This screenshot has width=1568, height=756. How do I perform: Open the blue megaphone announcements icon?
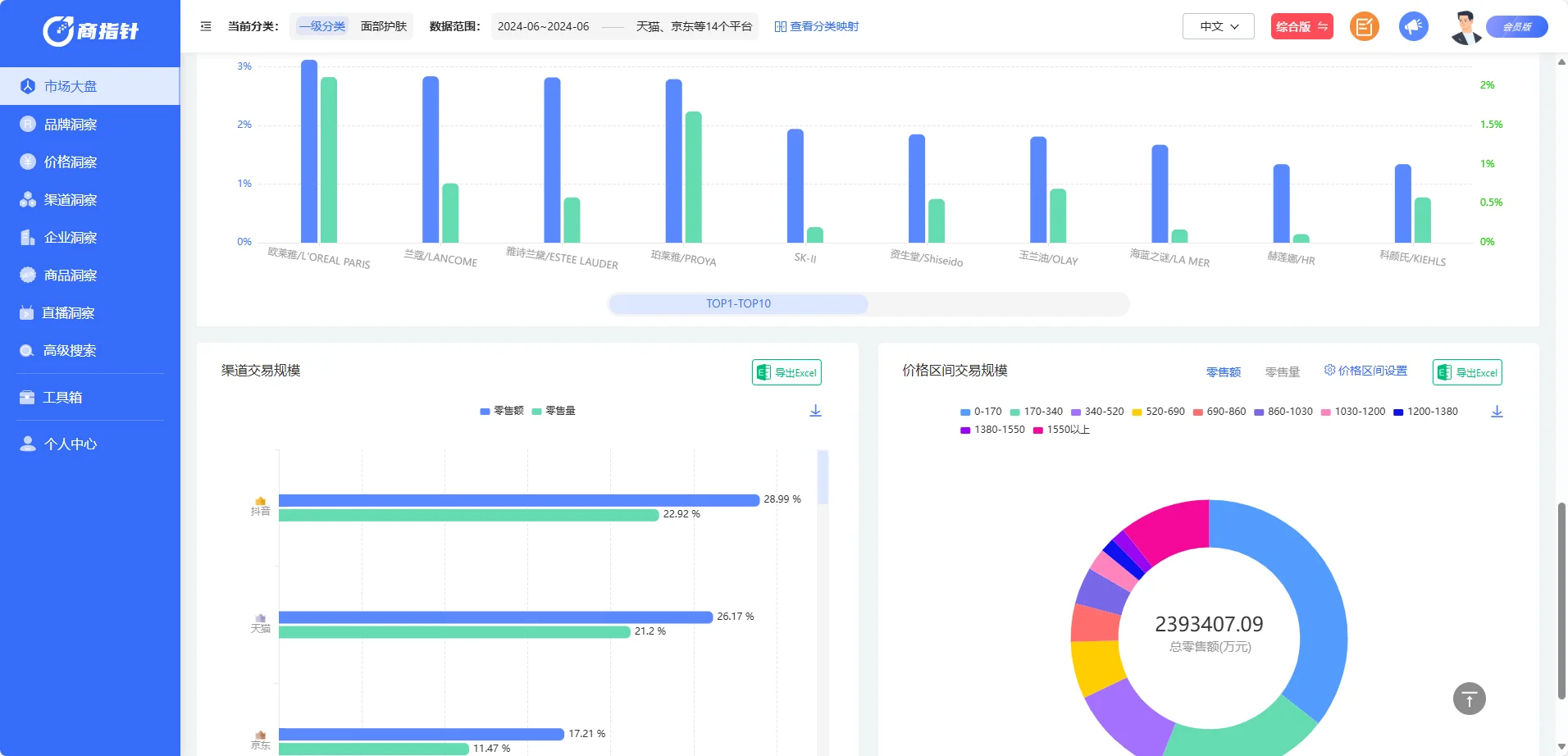(1414, 26)
